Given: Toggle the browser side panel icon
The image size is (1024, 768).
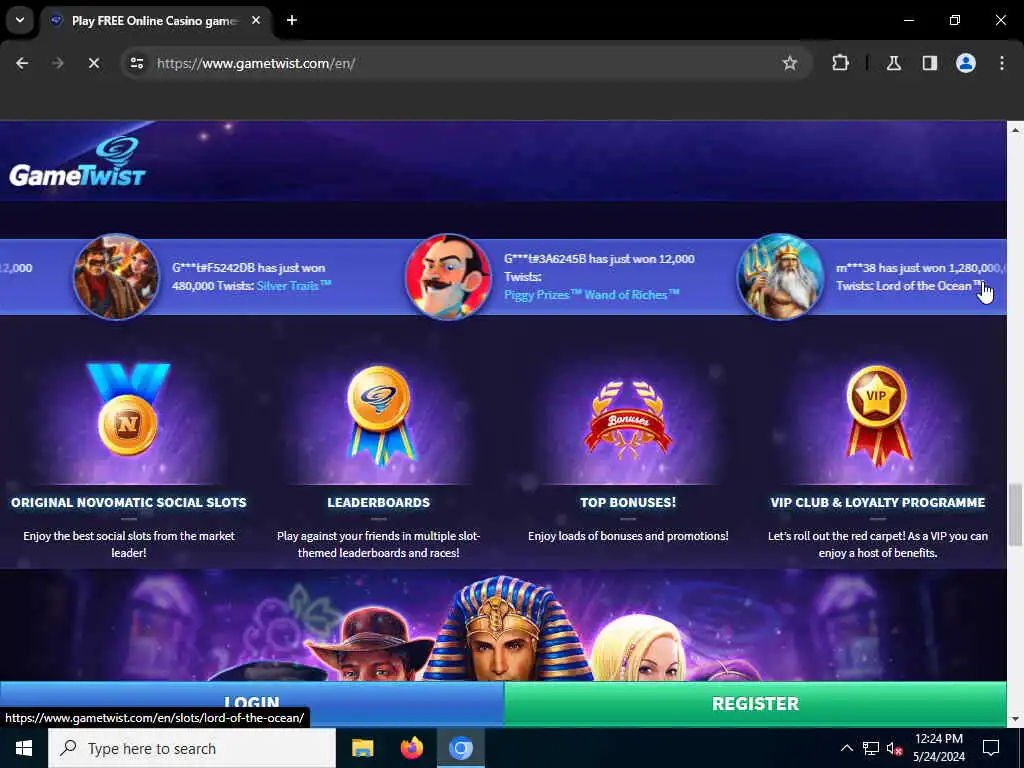Looking at the screenshot, I should tap(930, 63).
